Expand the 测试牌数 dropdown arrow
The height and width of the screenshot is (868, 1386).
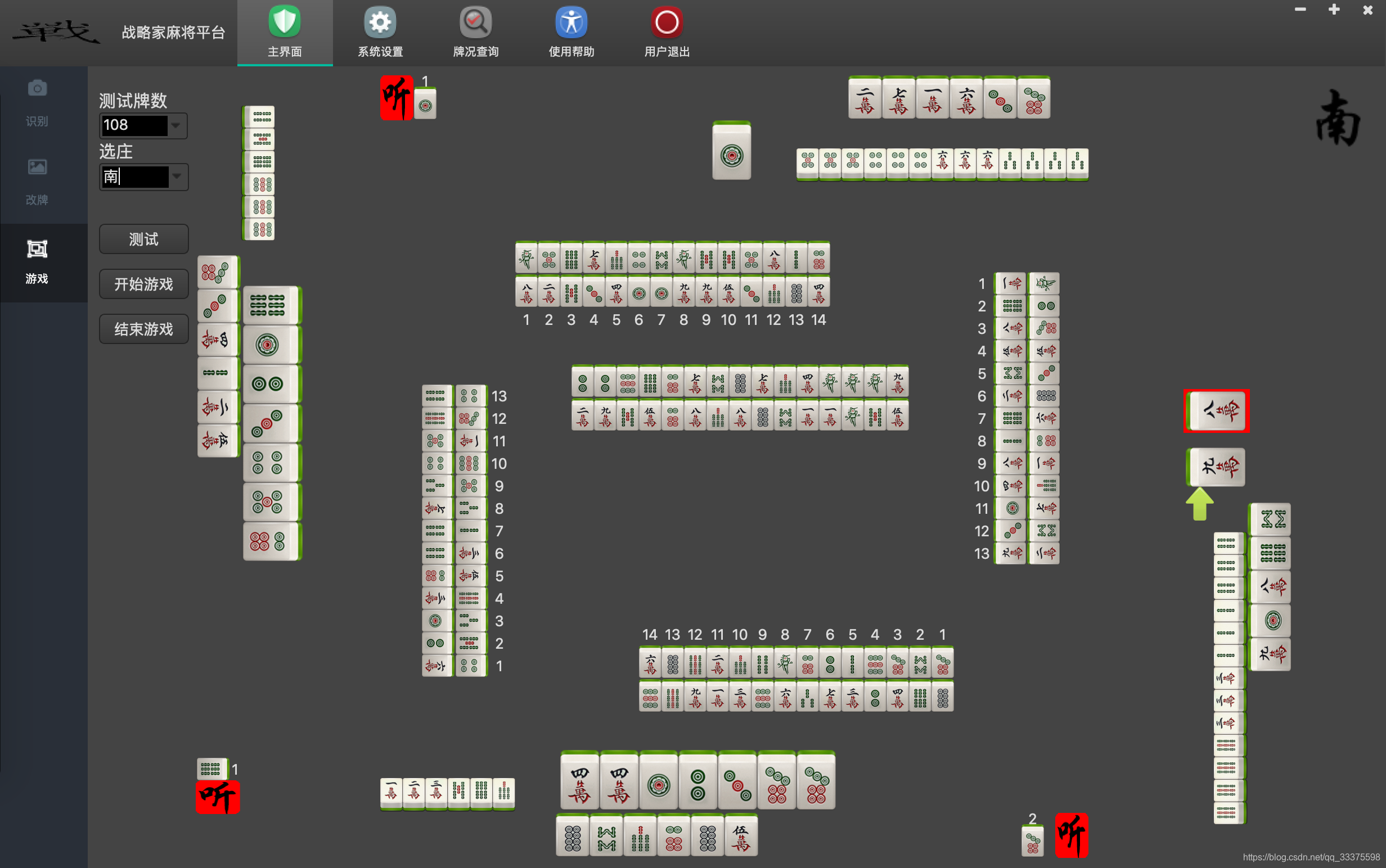click(176, 125)
